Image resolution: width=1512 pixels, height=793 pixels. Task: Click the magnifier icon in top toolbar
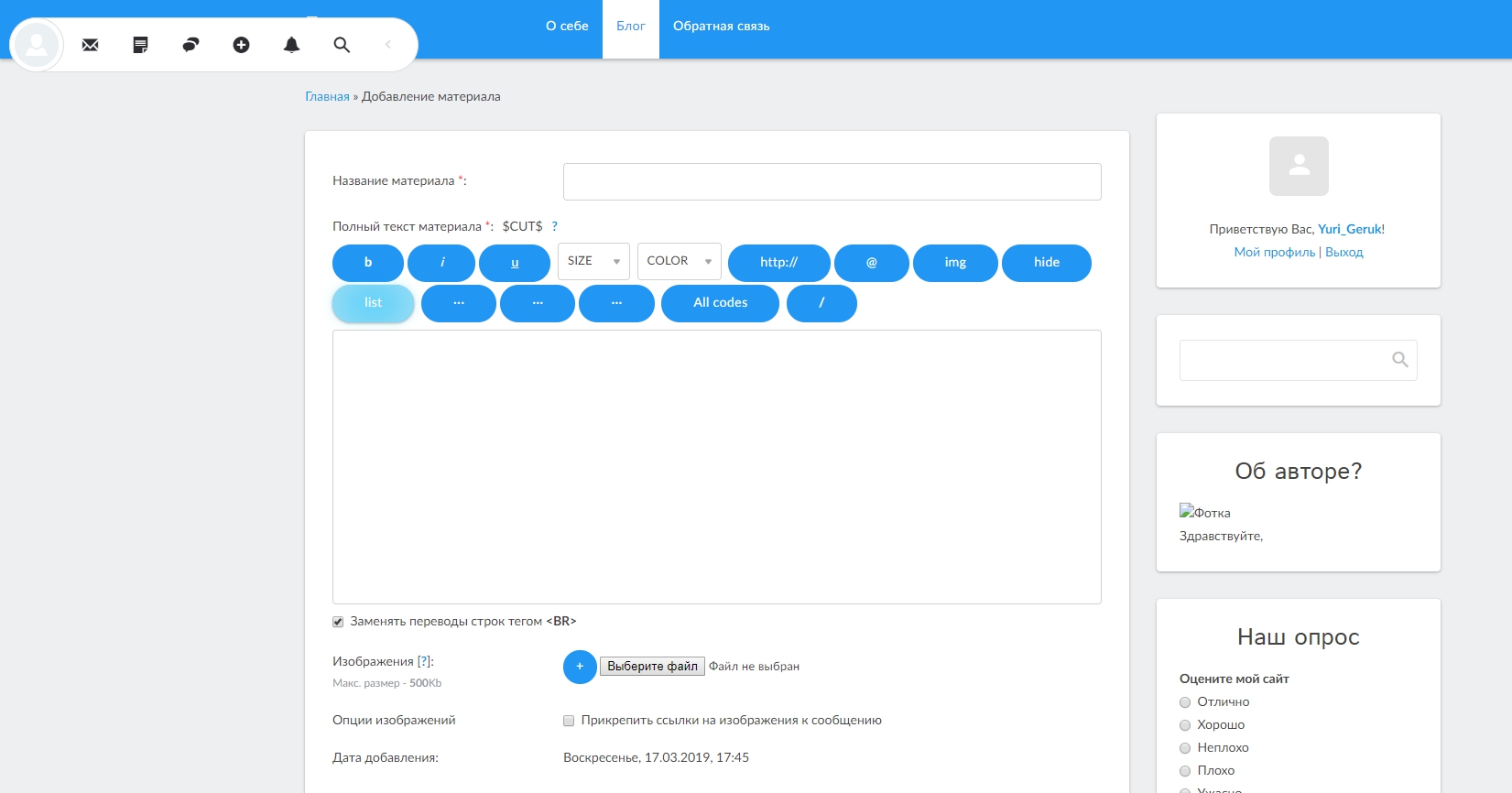click(x=342, y=45)
